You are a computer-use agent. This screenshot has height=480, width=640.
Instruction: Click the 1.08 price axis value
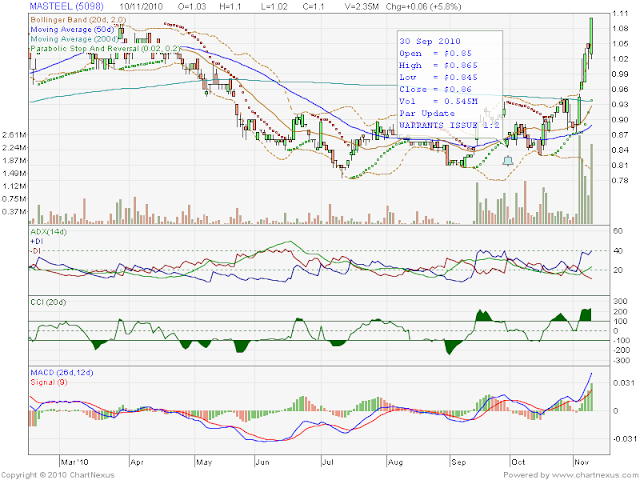[620, 29]
